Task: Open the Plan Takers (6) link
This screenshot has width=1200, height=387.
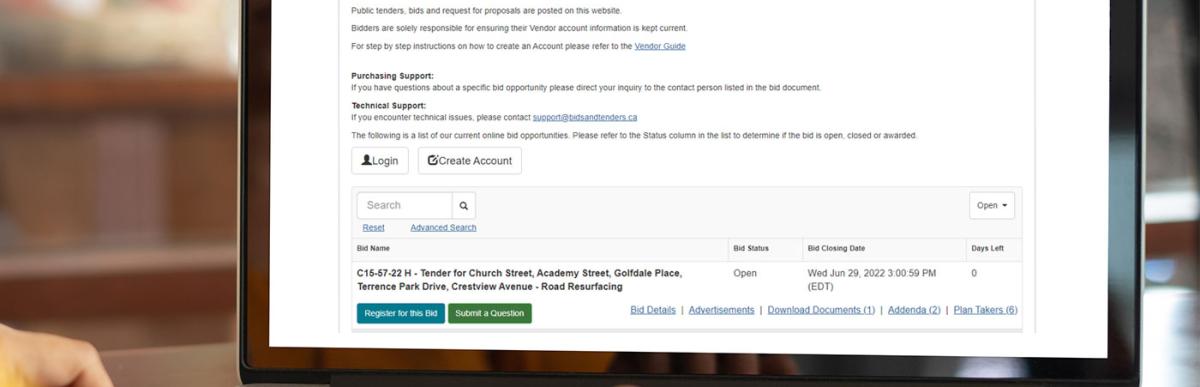Action: 985,310
